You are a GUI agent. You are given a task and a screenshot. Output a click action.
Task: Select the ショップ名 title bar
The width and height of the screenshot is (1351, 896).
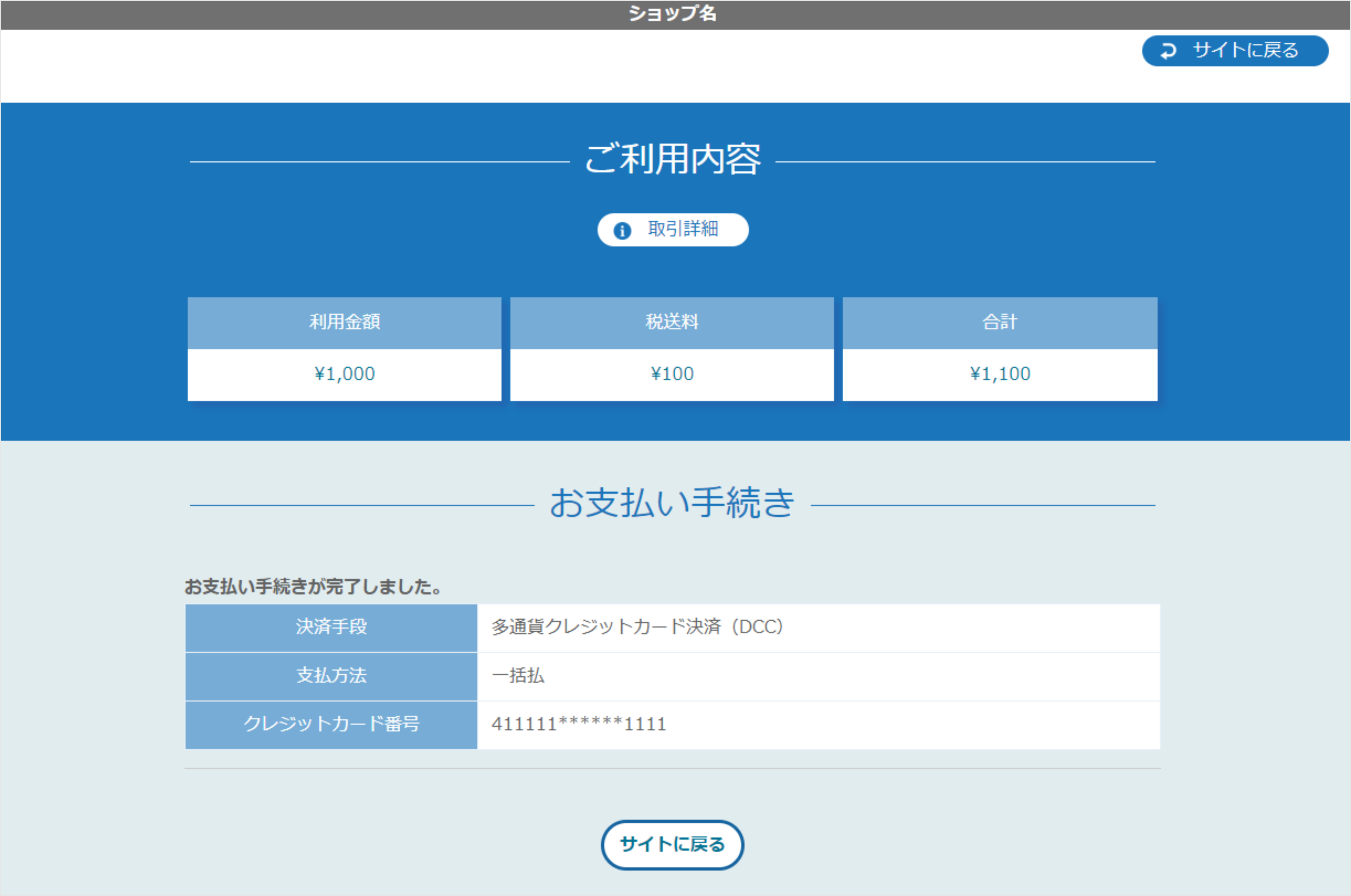(x=674, y=14)
